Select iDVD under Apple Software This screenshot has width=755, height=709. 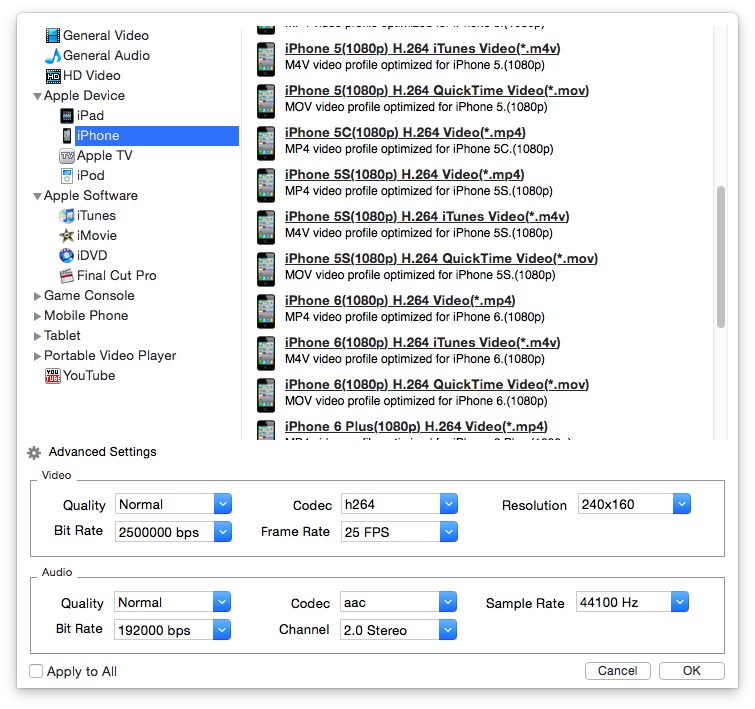92,256
